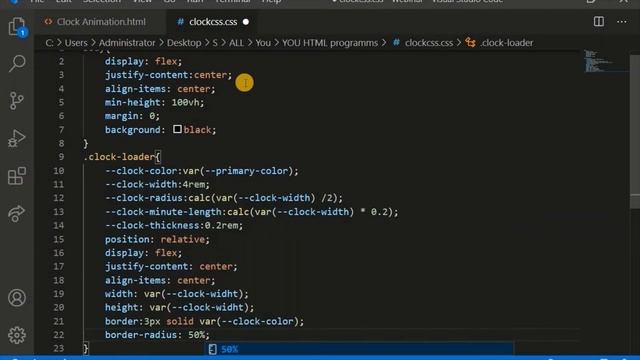Click unsaved dot on clockcss.css tab
640x360 pixels.
[246, 22]
